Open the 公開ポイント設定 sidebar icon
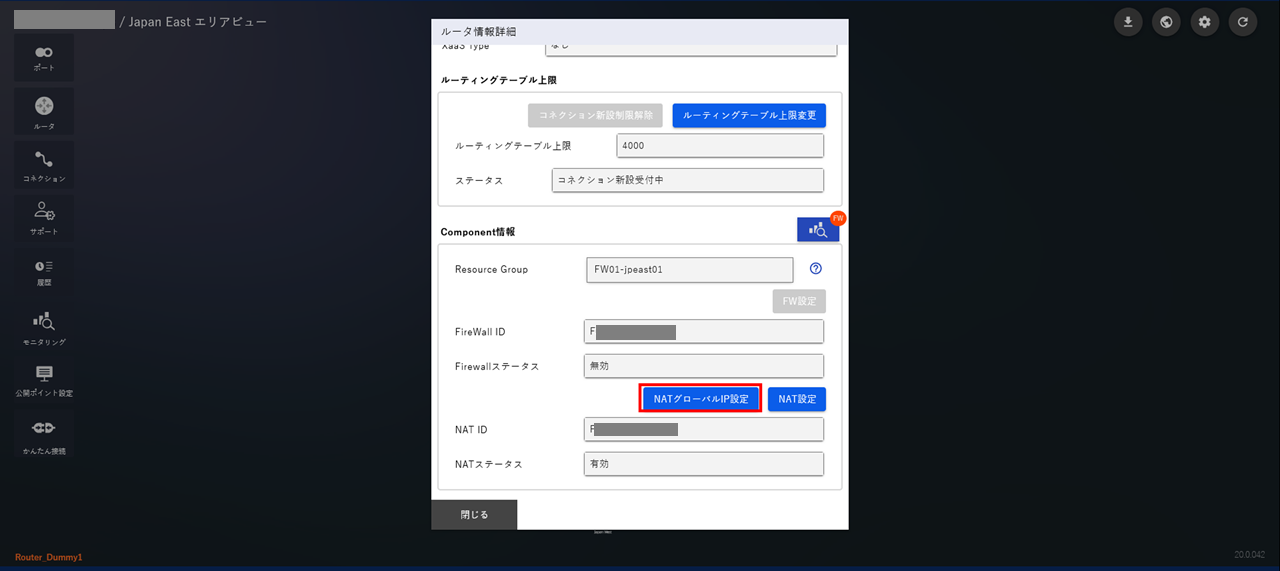Image resolution: width=1280 pixels, height=571 pixels. (x=44, y=380)
